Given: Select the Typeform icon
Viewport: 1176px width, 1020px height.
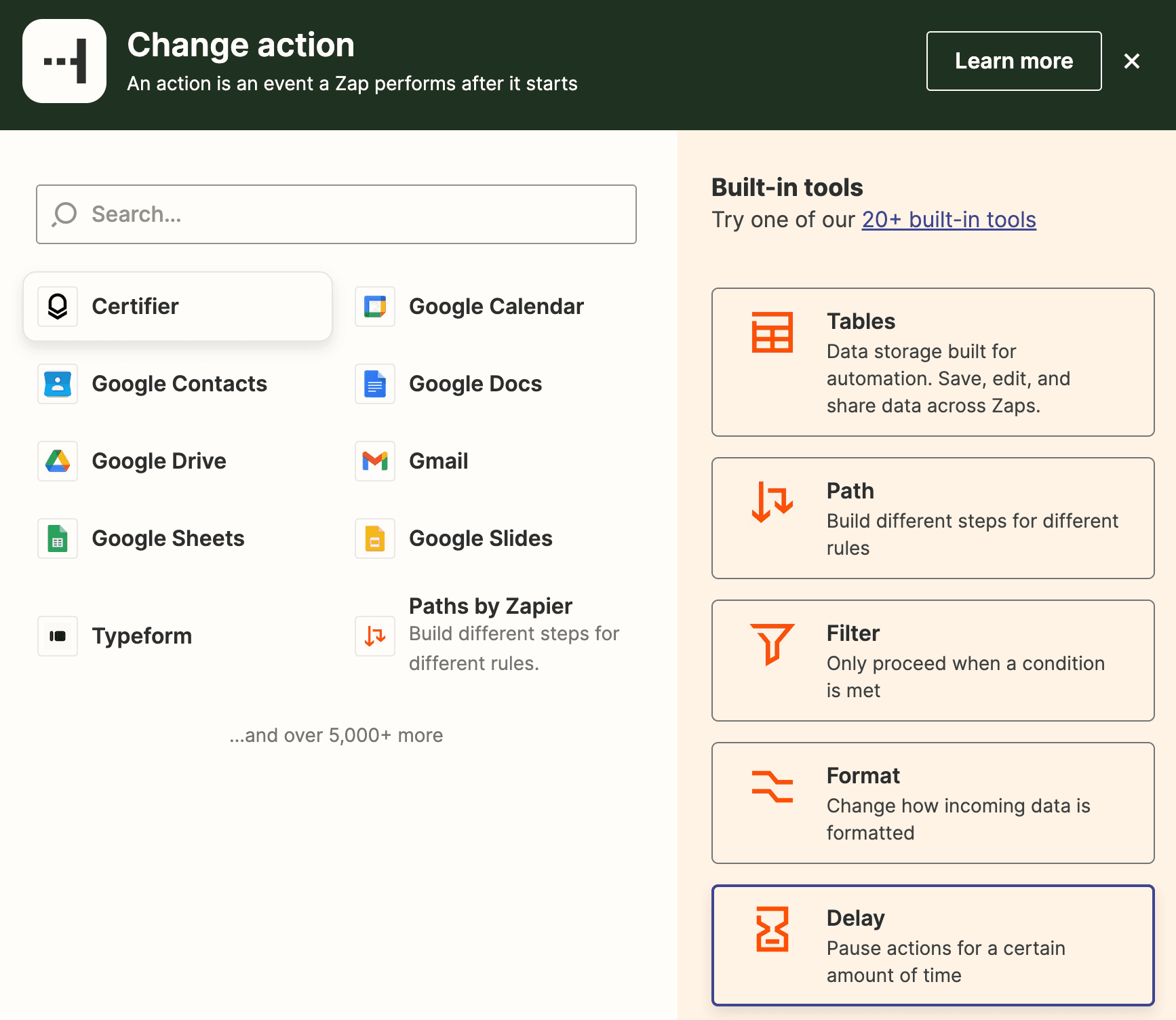Looking at the screenshot, I should pyautogui.click(x=58, y=636).
